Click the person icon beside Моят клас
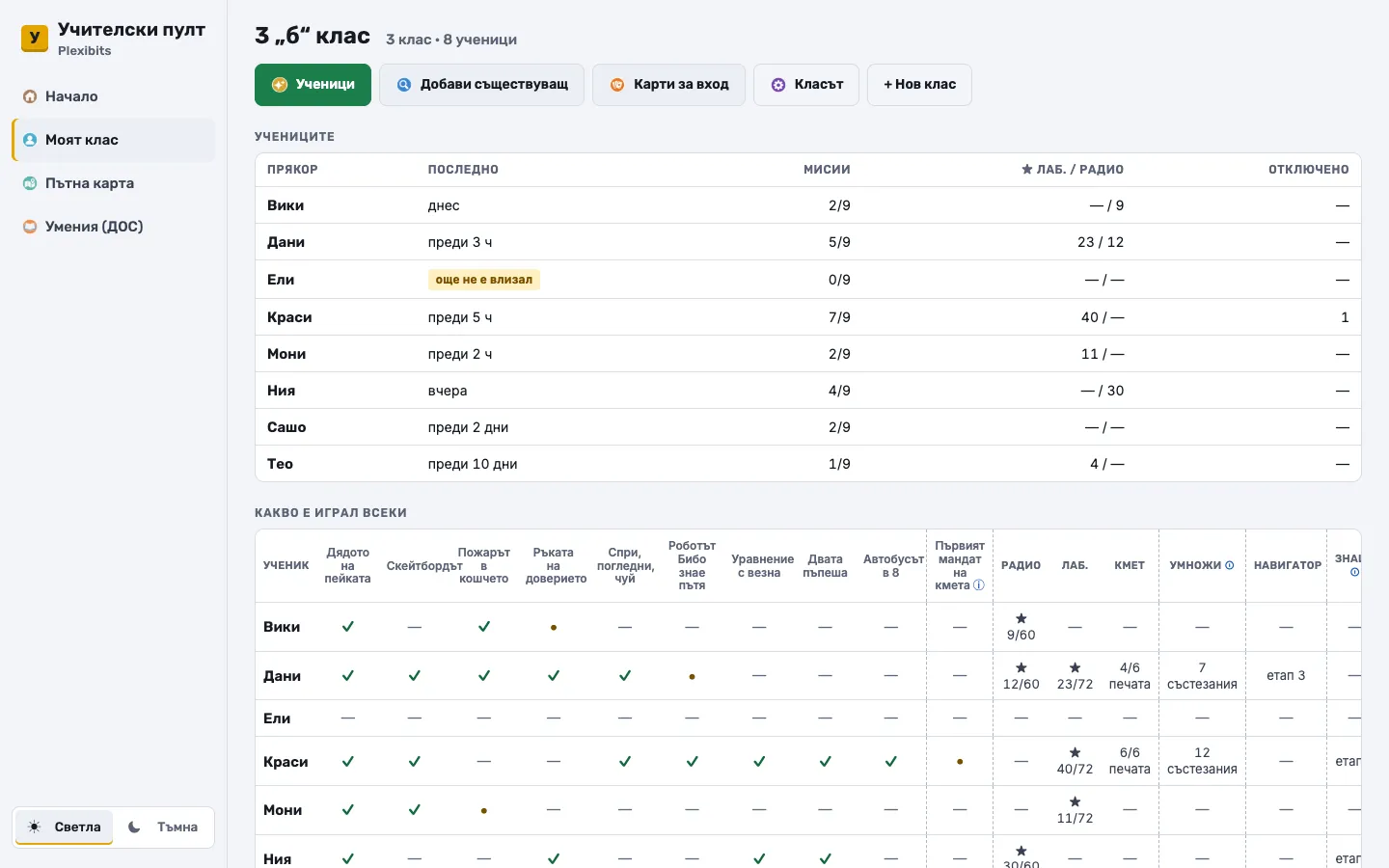 point(30,140)
